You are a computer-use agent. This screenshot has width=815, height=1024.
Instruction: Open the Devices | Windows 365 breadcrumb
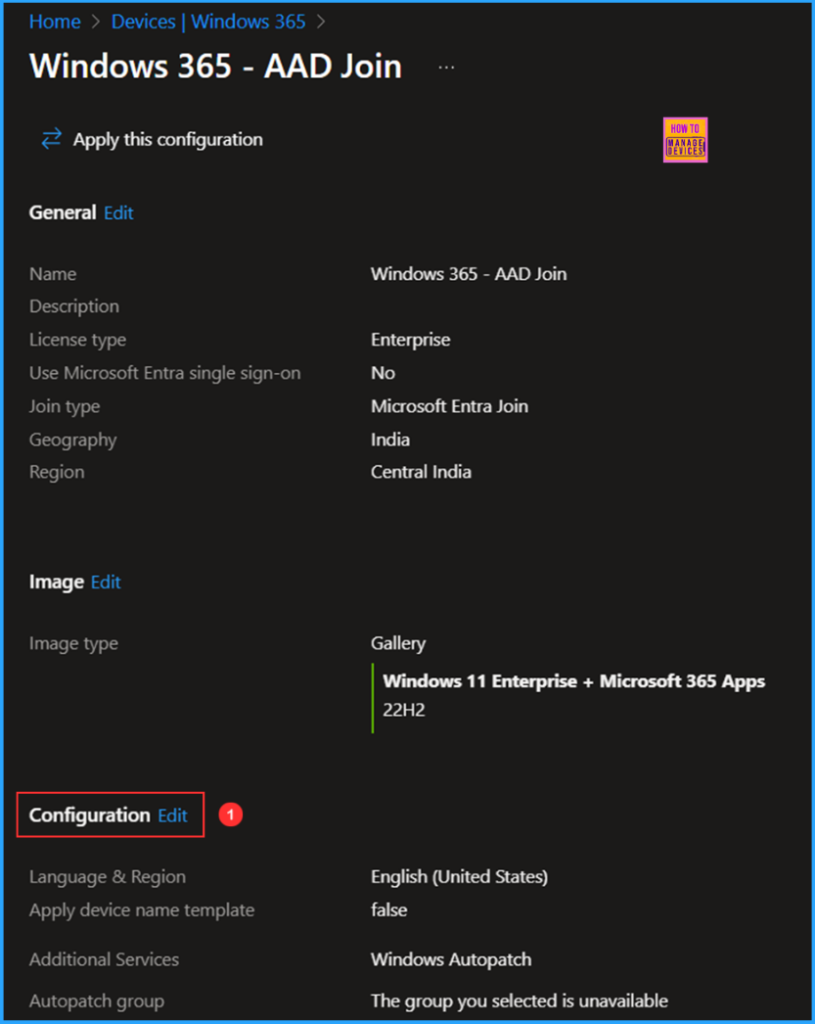click(208, 22)
